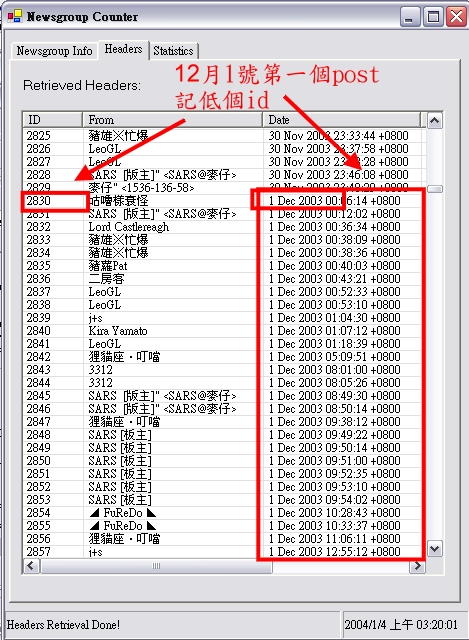This screenshot has height=640, width=469.
Task: Click the Newsgroup Counter app icon
Action: pos(15,16)
